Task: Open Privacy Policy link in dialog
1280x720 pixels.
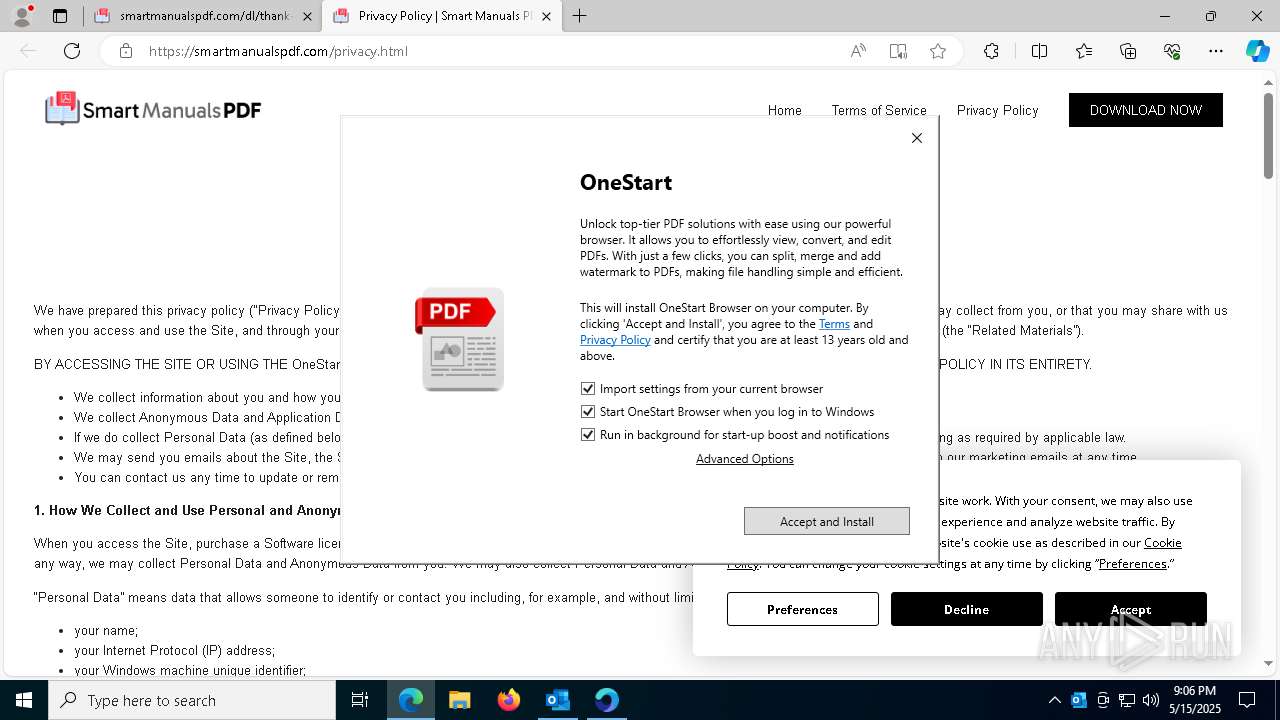Action: (x=615, y=340)
